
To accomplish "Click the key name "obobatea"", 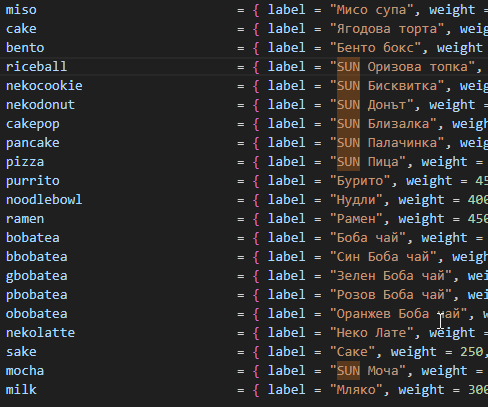I will 37,314.
